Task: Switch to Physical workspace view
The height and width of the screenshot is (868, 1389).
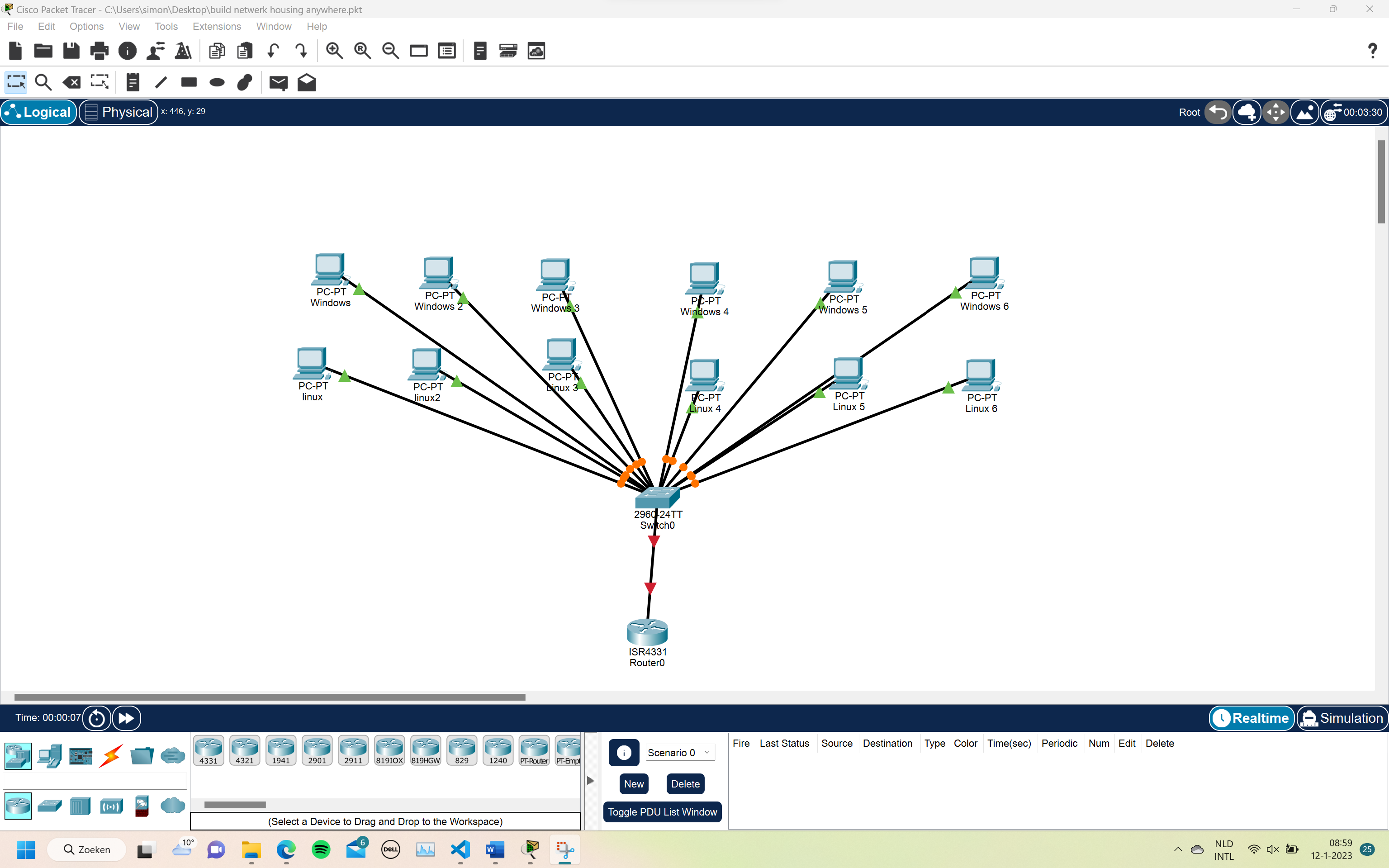Action: click(x=118, y=112)
